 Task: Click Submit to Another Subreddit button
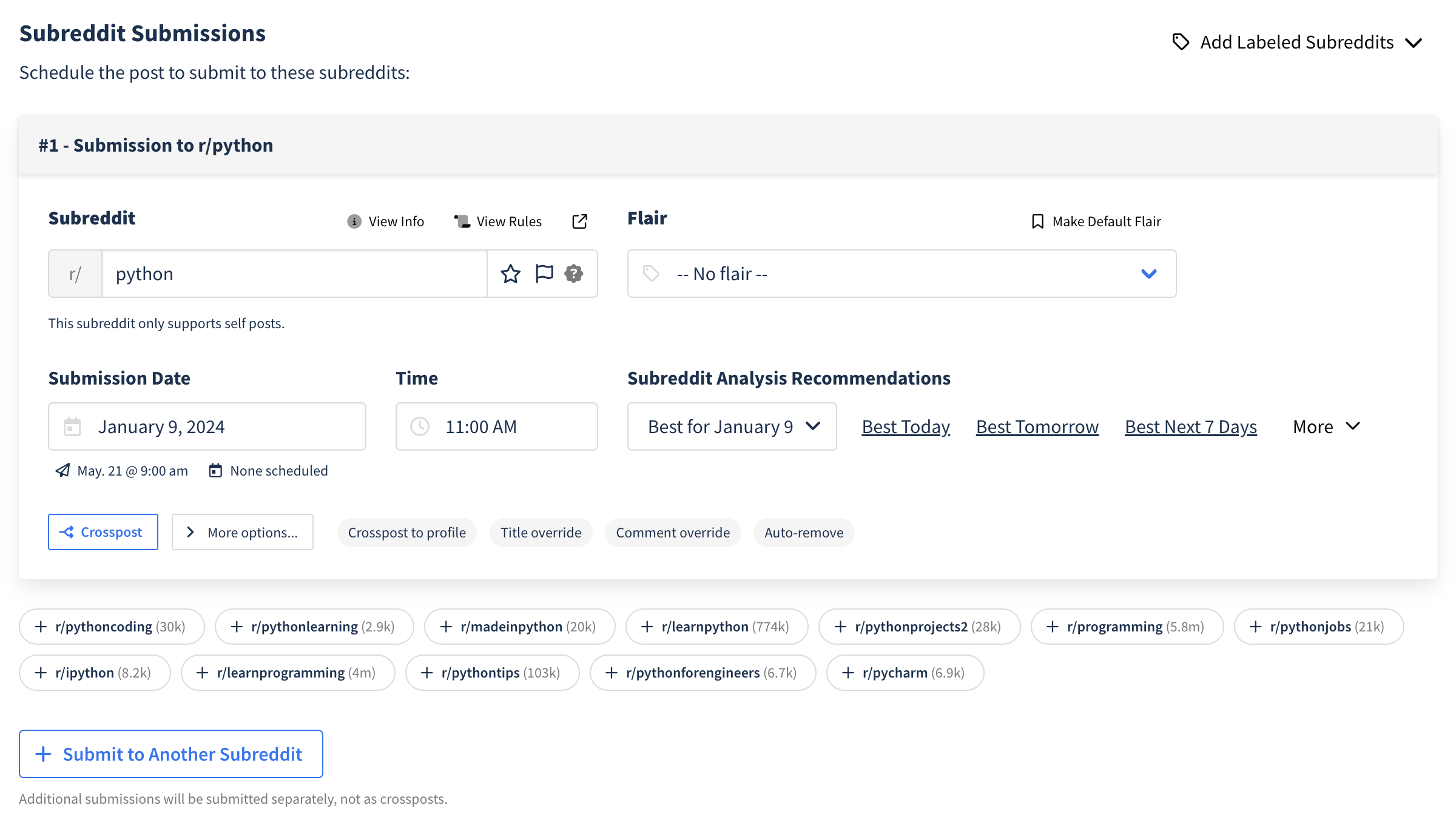(x=171, y=754)
